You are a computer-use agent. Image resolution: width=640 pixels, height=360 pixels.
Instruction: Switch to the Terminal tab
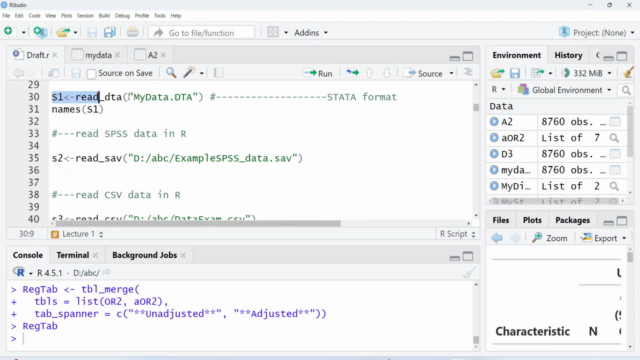coord(73,255)
